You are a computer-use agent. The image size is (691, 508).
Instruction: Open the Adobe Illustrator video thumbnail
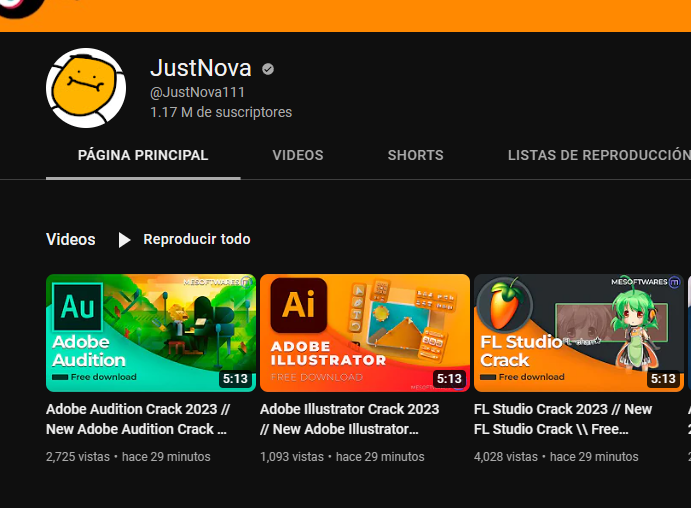tap(365, 333)
